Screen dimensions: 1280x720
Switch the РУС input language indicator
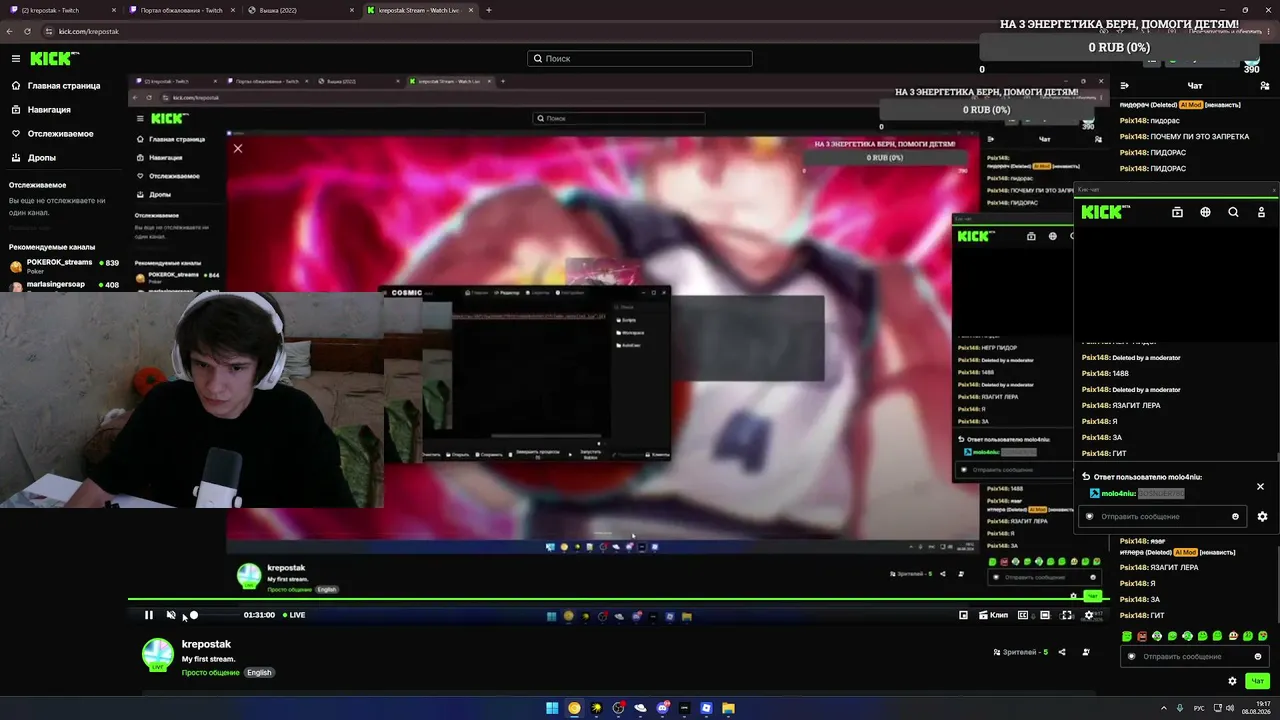[1199, 708]
